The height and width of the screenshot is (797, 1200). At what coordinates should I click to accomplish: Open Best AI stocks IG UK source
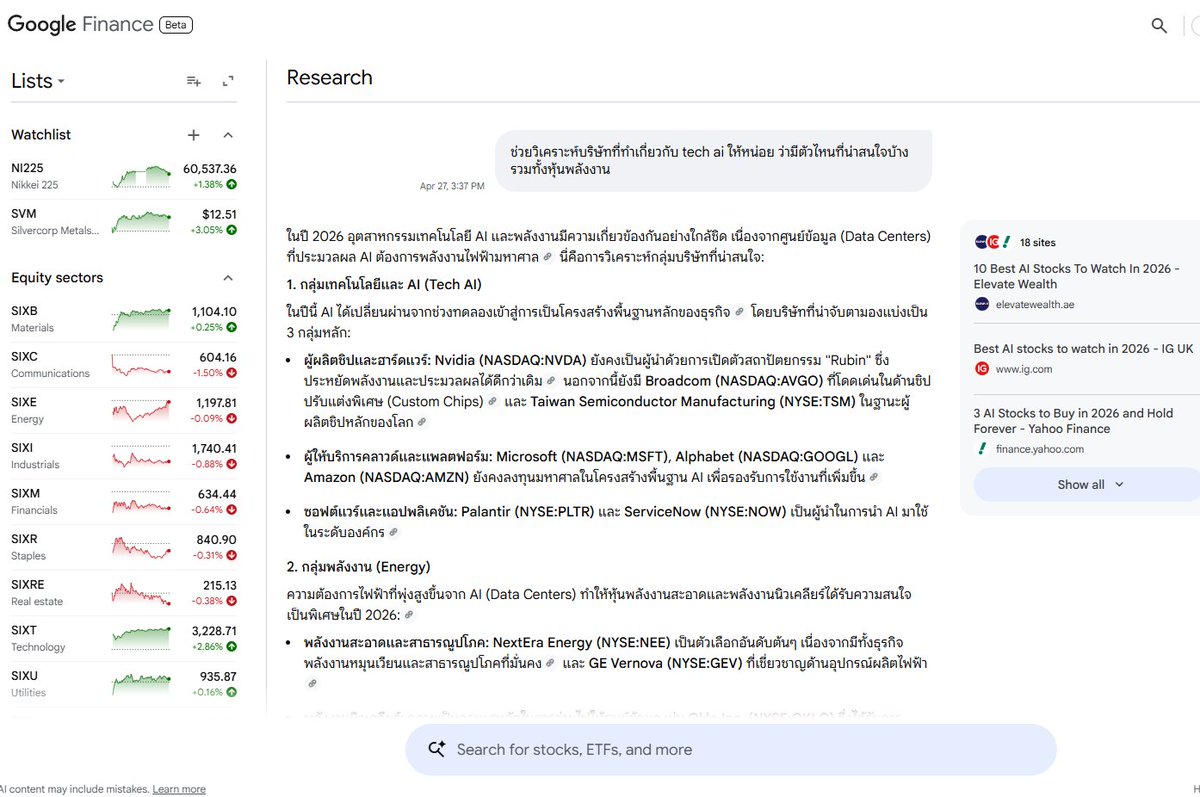click(1083, 349)
